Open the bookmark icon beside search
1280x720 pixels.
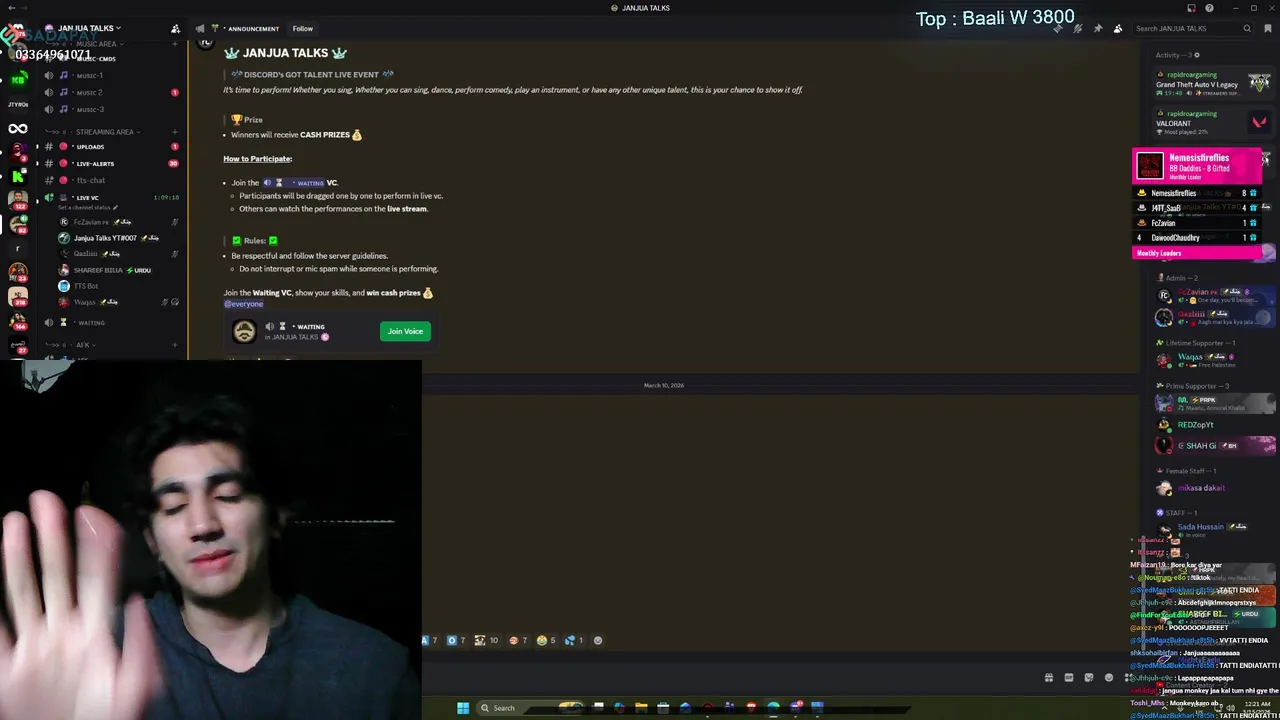tap(1268, 29)
